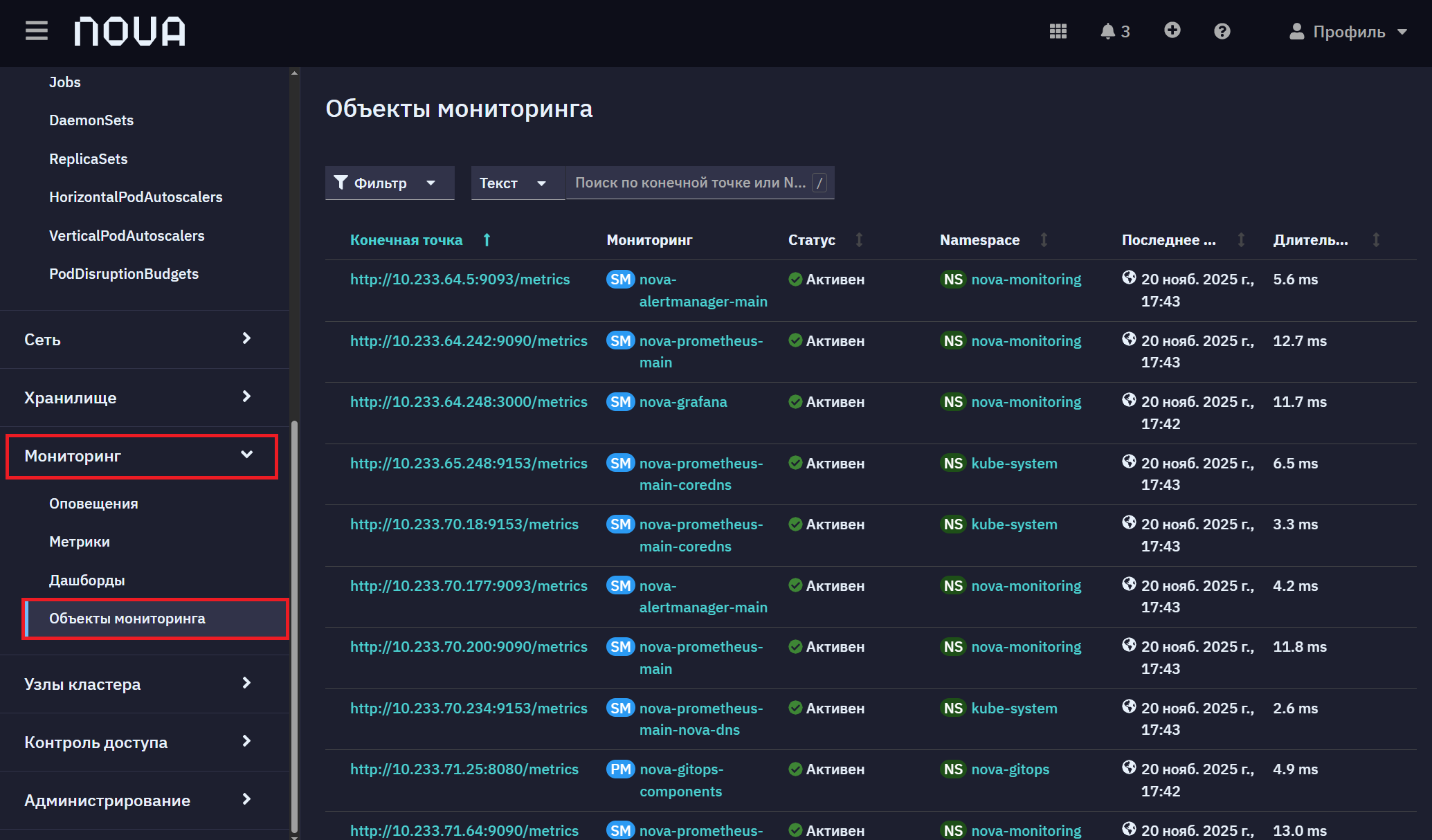Open the Фильтр dropdown
The image size is (1432, 840).
point(390,183)
